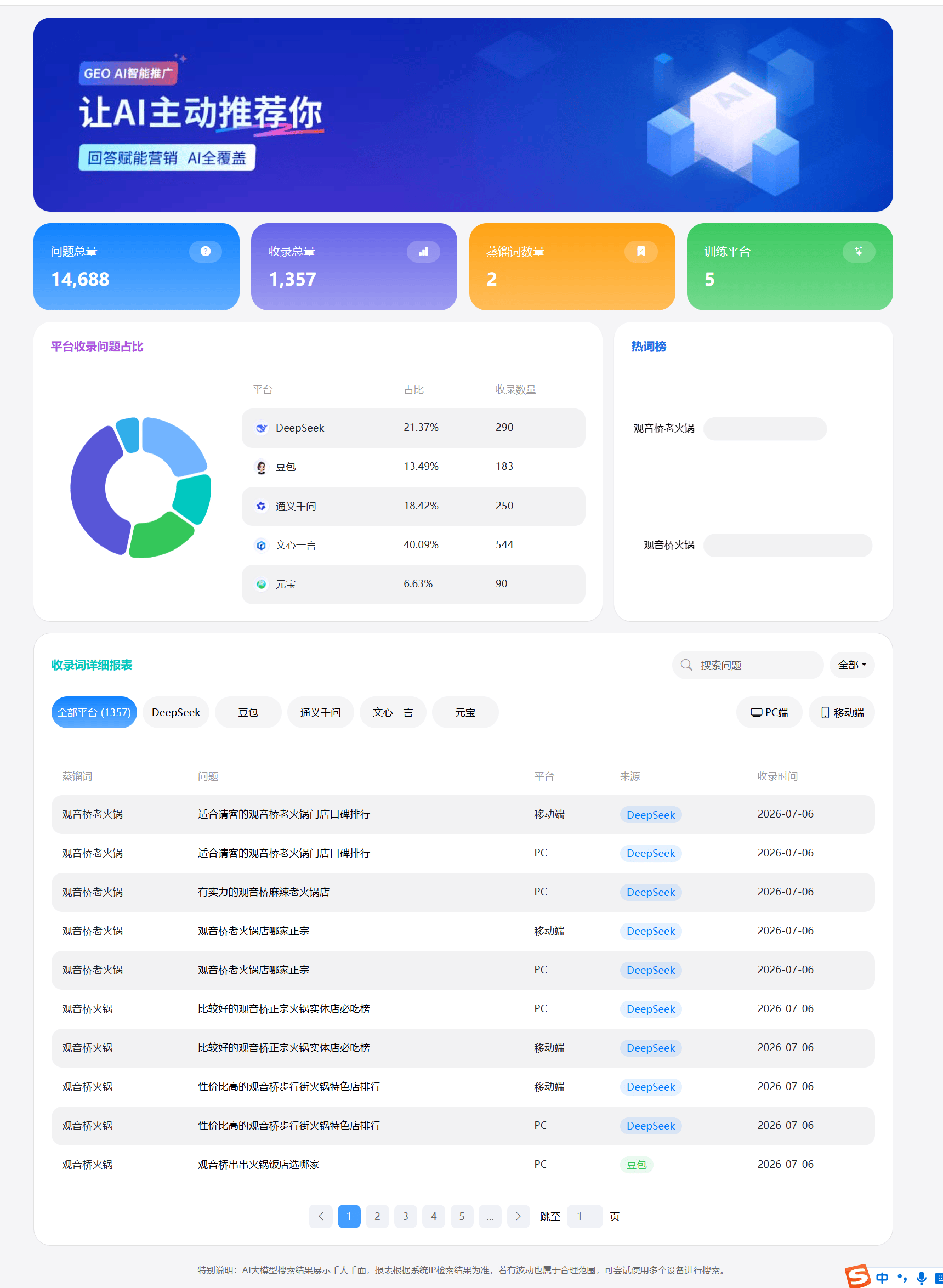Click the 豆包 avatar icon in platform table
The height and width of the screenshot is (1288, 943).
tap(262, 467)
